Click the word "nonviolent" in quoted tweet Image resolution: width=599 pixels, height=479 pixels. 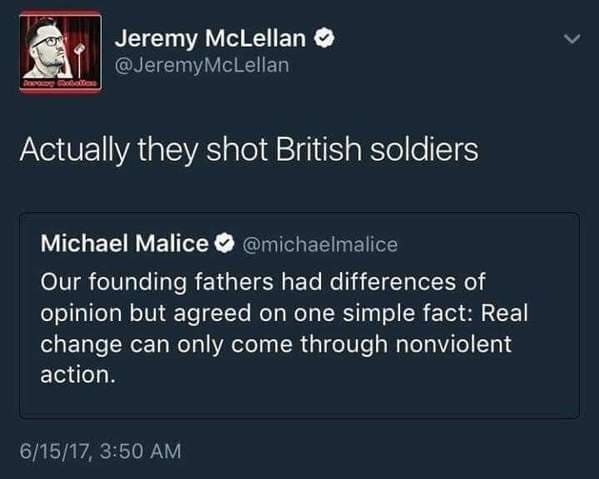point(453,344)
